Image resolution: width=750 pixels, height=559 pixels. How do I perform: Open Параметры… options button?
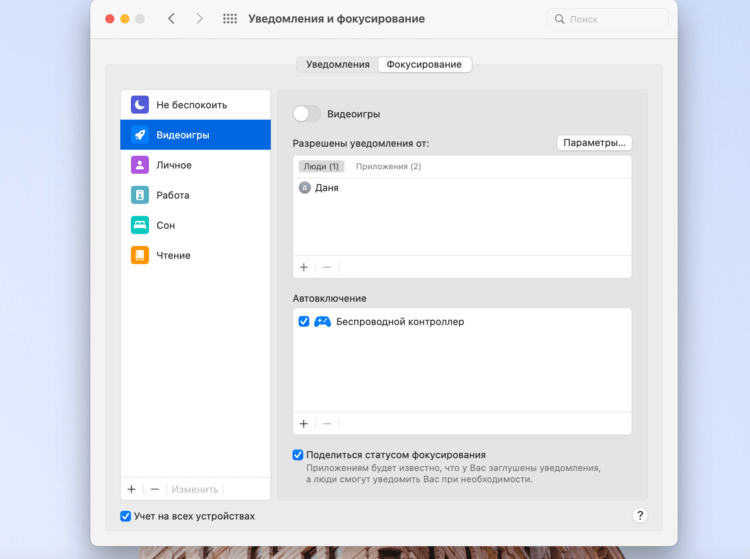tap(594, 143)
